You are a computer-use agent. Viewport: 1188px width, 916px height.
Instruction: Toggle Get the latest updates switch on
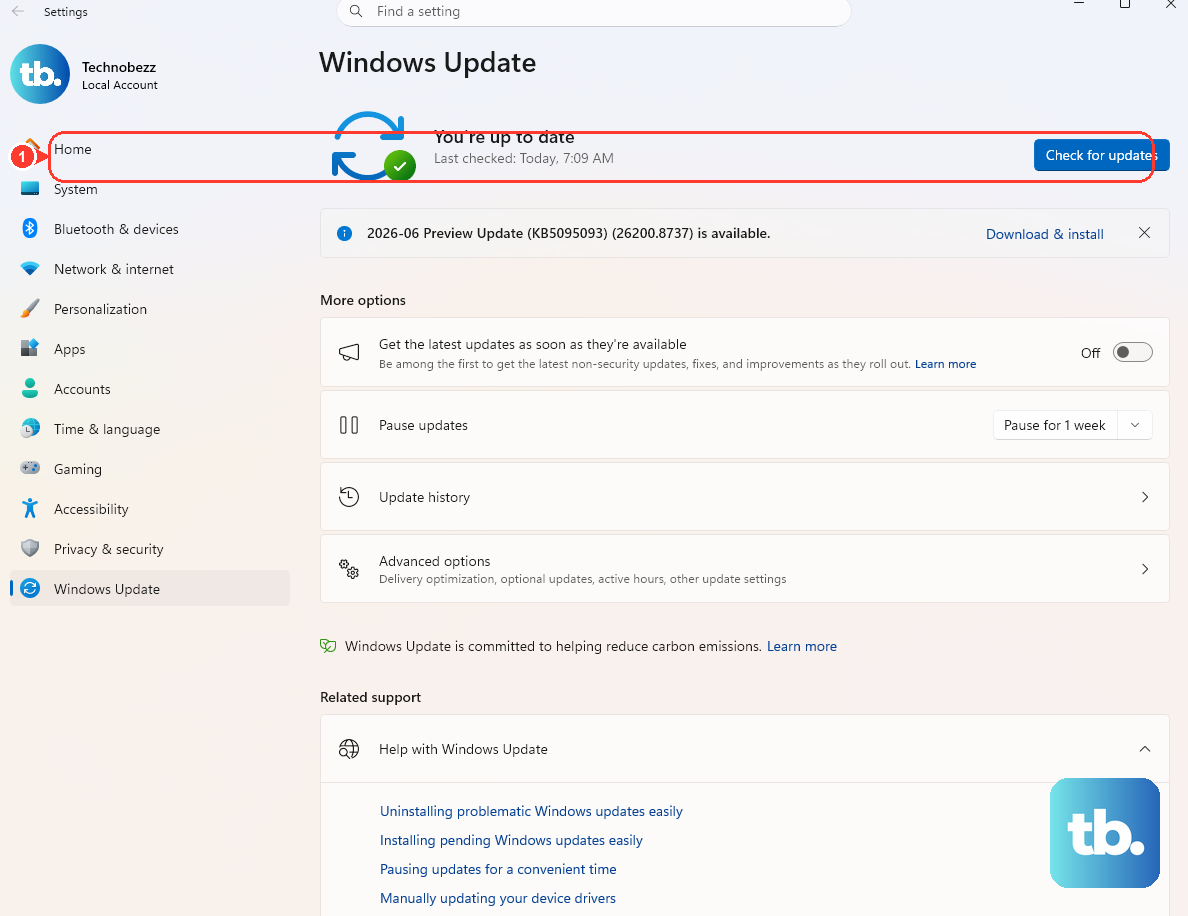point(1132,352)
